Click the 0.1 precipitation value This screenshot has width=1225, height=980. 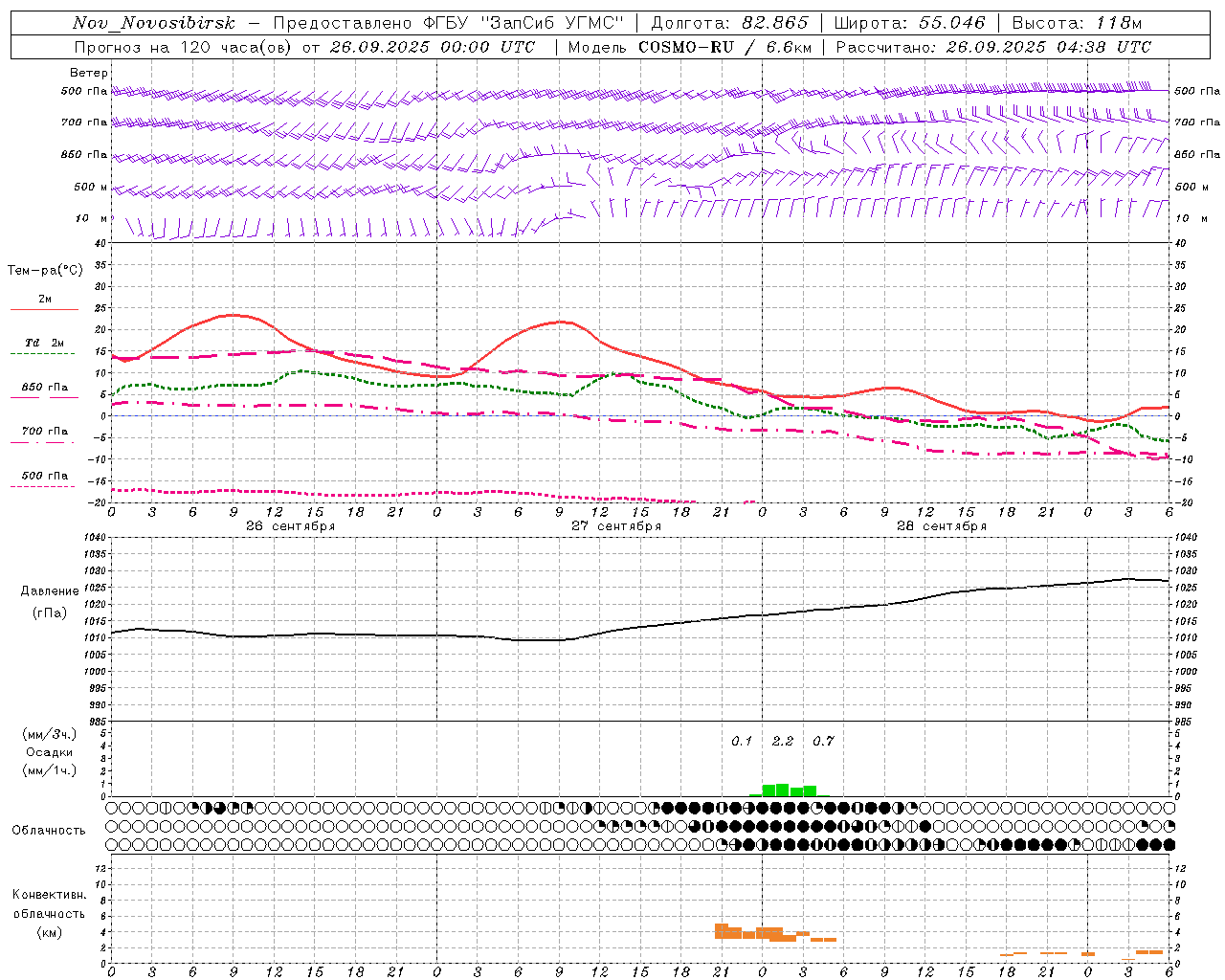coord(742,741)
